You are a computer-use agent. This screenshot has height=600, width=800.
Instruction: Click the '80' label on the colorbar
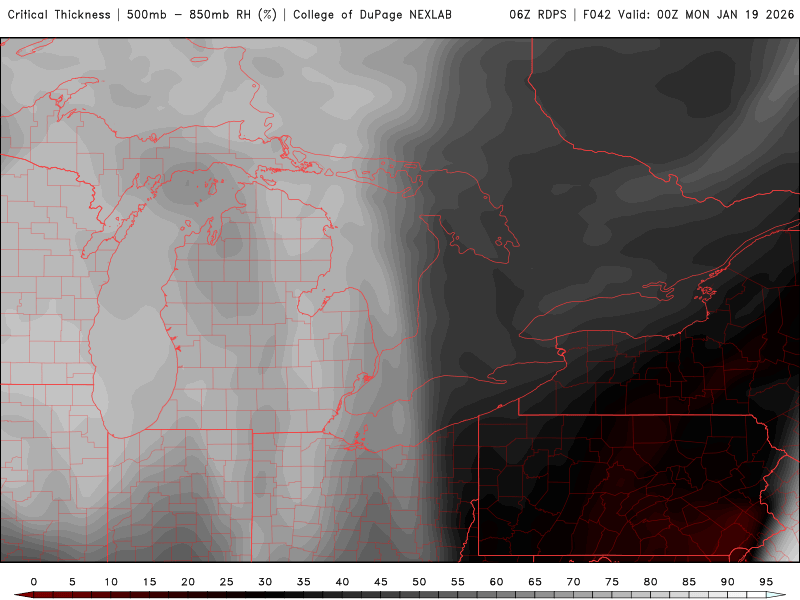[651, 582]
